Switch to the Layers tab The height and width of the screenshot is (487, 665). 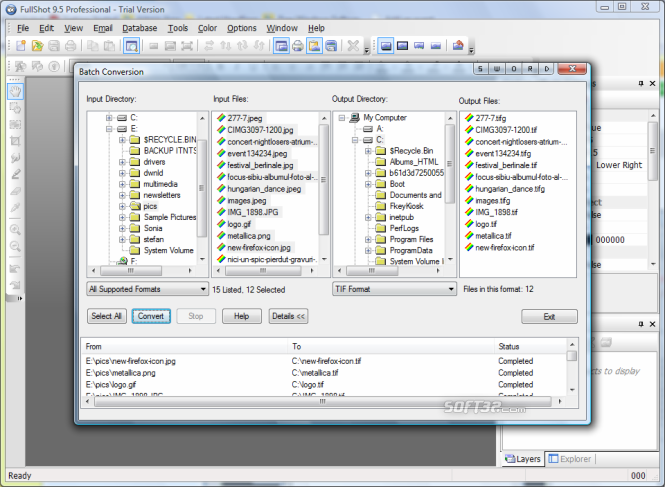coord(523,459)
